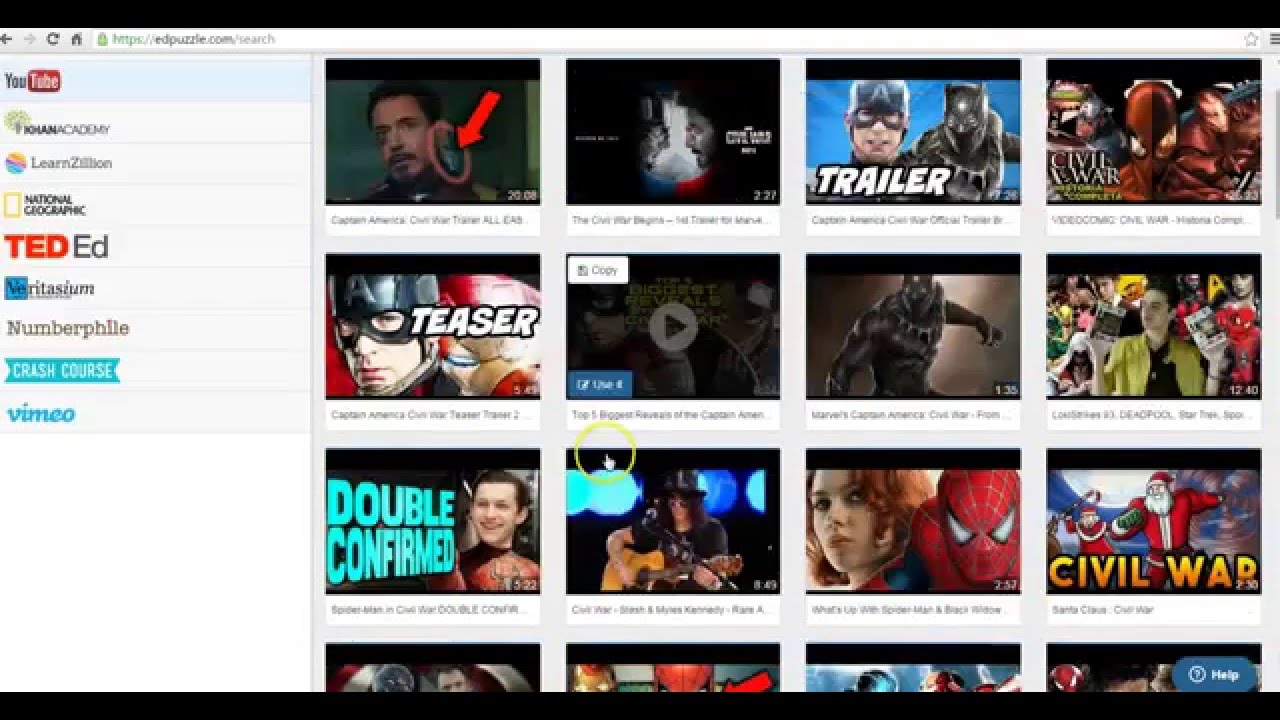This screenshot has width=1280, height=720.
Task: Click the 'Santa Claus : Civil War' title
Action: (1102, 610)
